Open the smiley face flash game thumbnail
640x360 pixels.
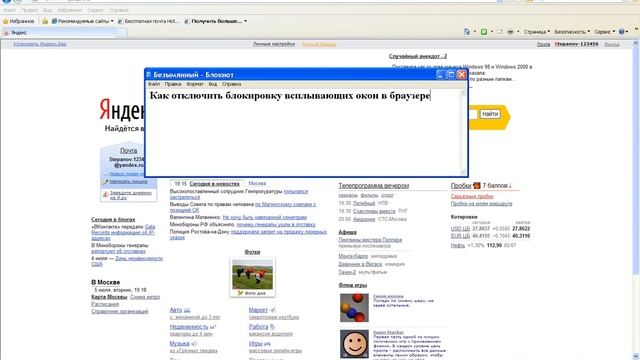click(354, 344)
